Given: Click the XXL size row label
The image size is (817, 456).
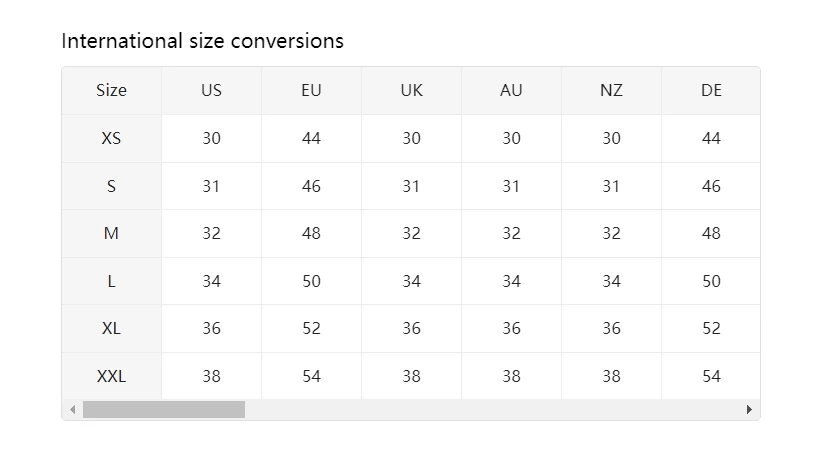Looking at the screenshot, I should pyautogui.click(x=111, y=376).
